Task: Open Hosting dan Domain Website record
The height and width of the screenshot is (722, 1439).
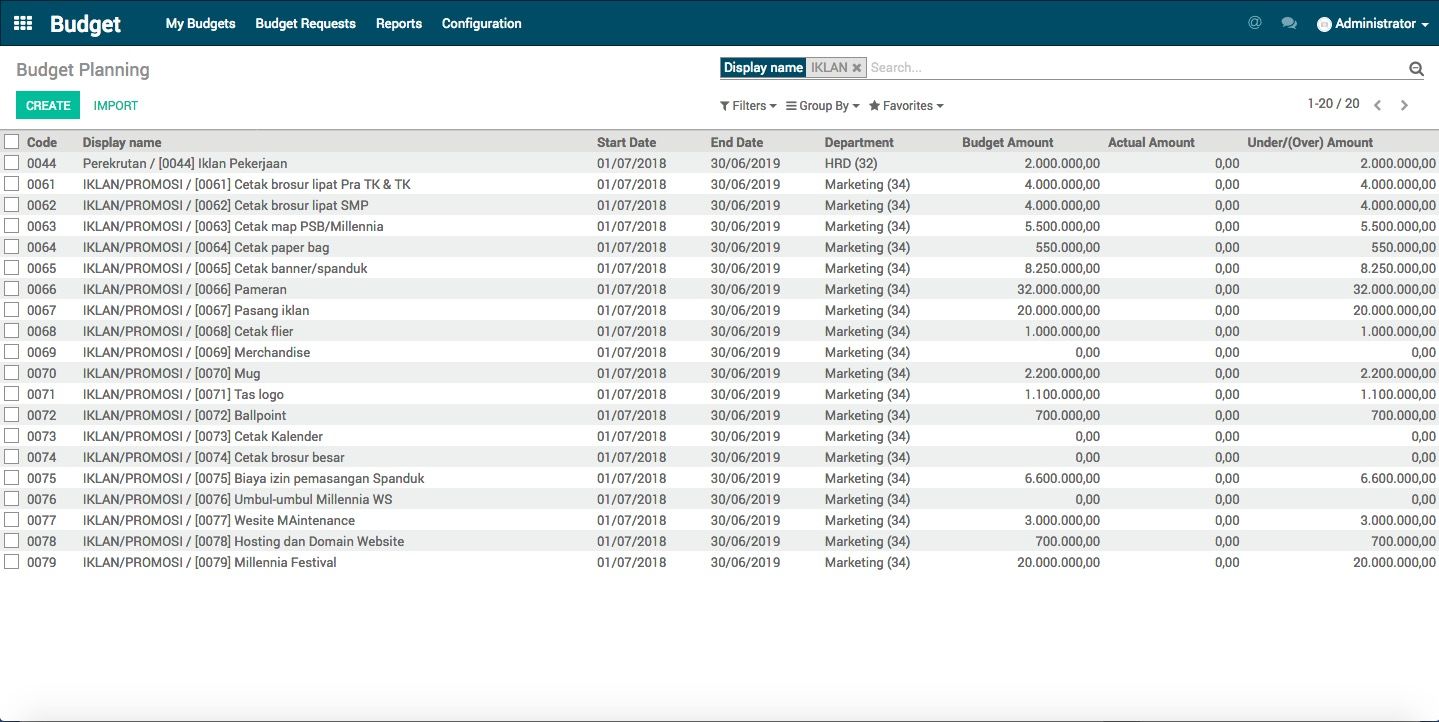Action: [244, 541]
